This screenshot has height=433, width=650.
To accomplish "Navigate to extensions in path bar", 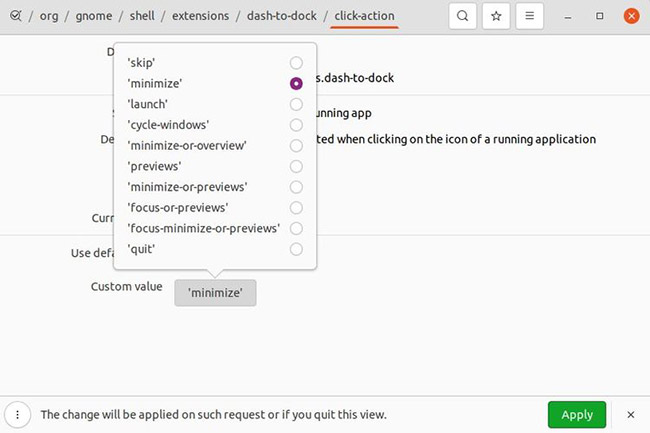I will click(x=200, y=16).
